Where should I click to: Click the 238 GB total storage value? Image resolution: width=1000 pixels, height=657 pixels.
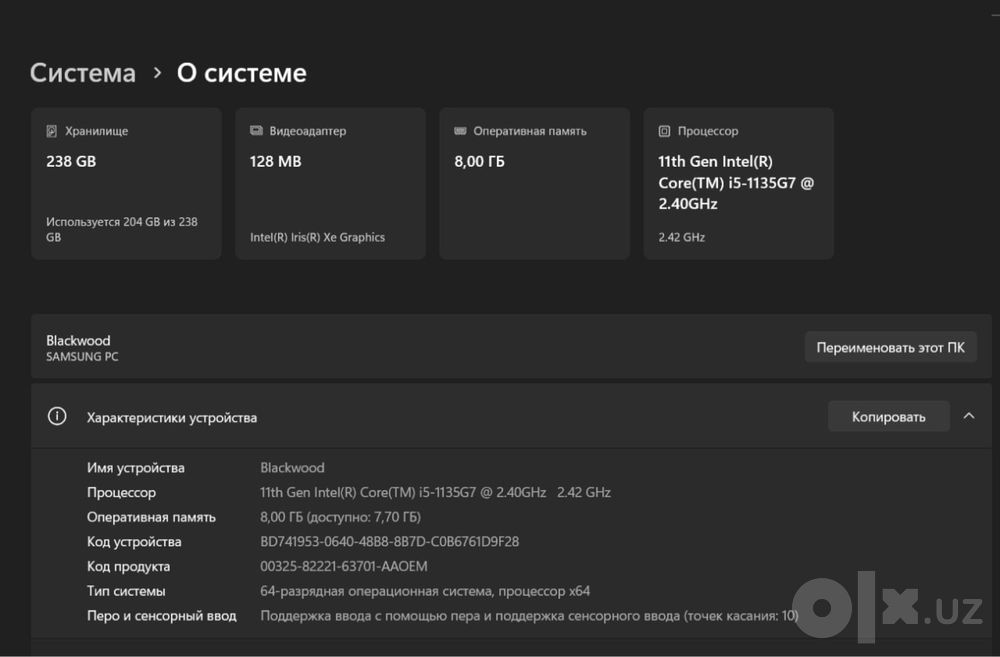pyautogui.click(x=71, y=161)
